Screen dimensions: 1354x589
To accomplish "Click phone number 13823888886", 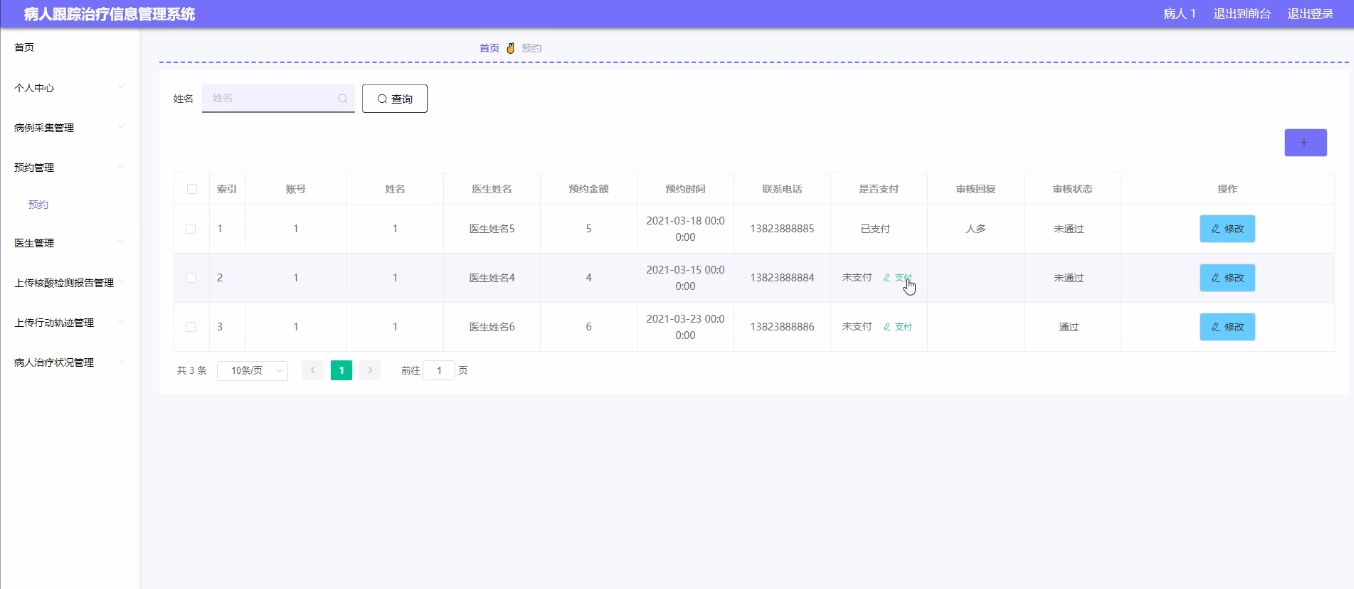I will point(782,327).
